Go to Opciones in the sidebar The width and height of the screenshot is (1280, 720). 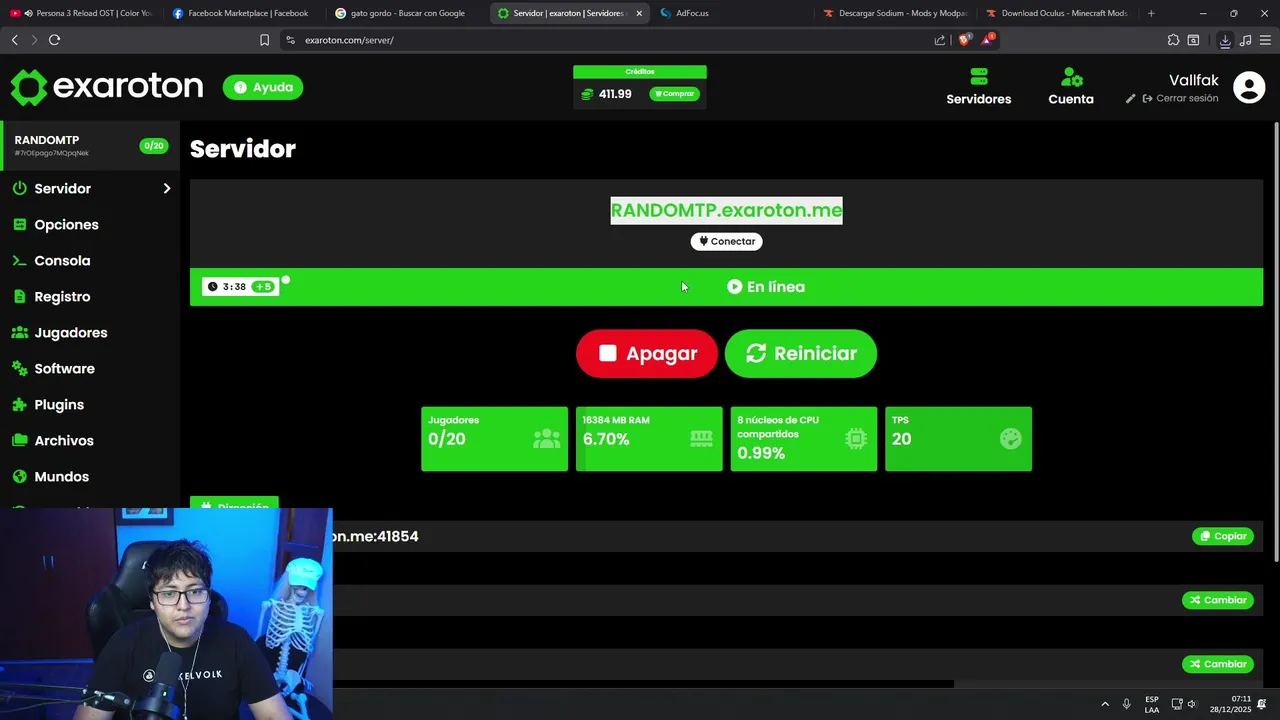[66, 224]
